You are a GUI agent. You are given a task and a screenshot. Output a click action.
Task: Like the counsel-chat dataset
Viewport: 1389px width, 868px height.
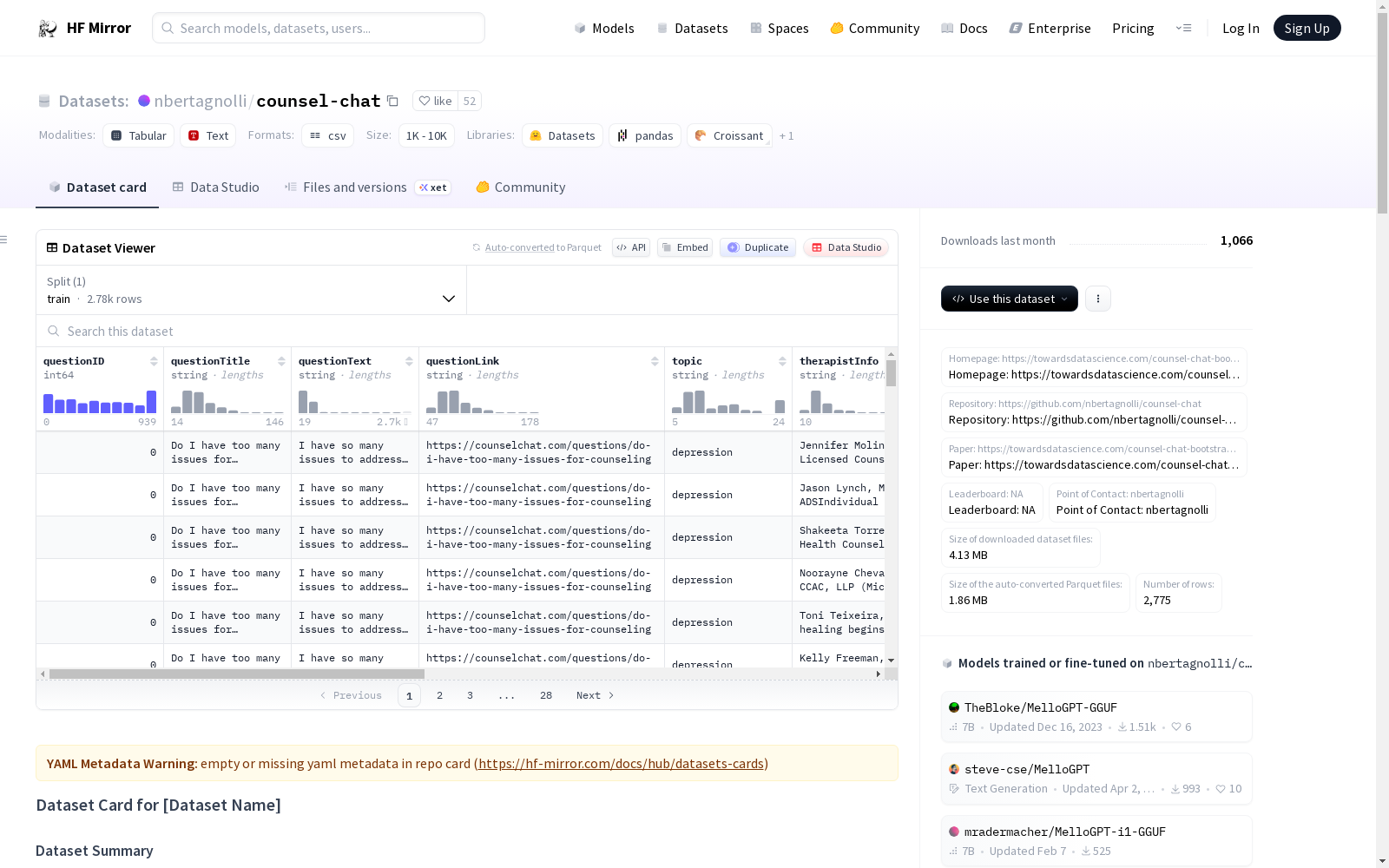pyautogui.click(x=436, y=101)
